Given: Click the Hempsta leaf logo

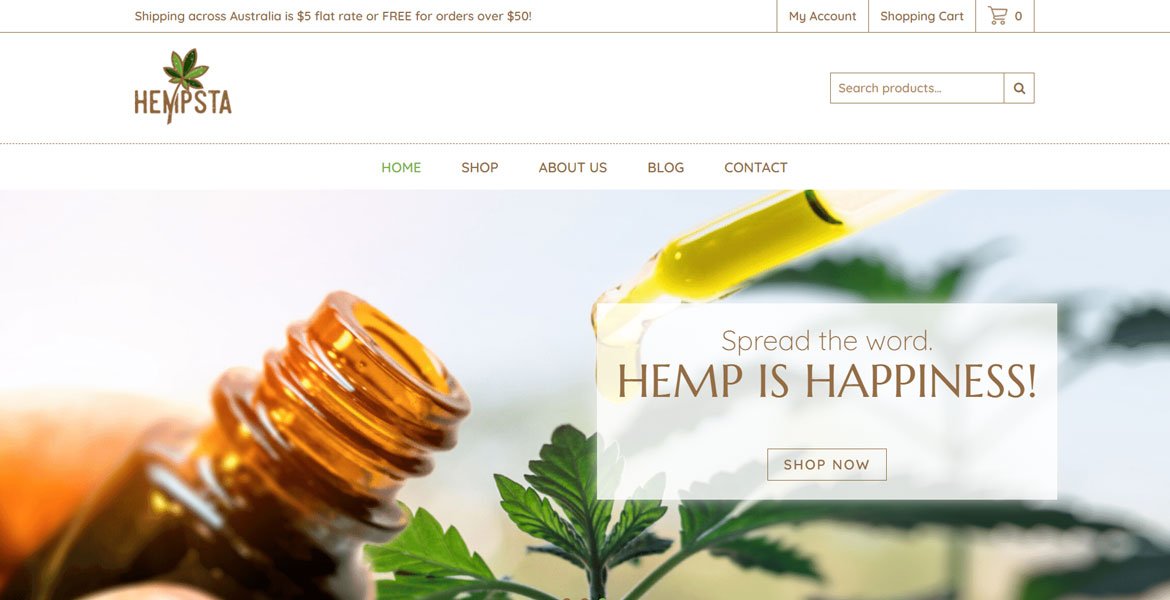Looking at the screenshot, I should click(186, 69).
